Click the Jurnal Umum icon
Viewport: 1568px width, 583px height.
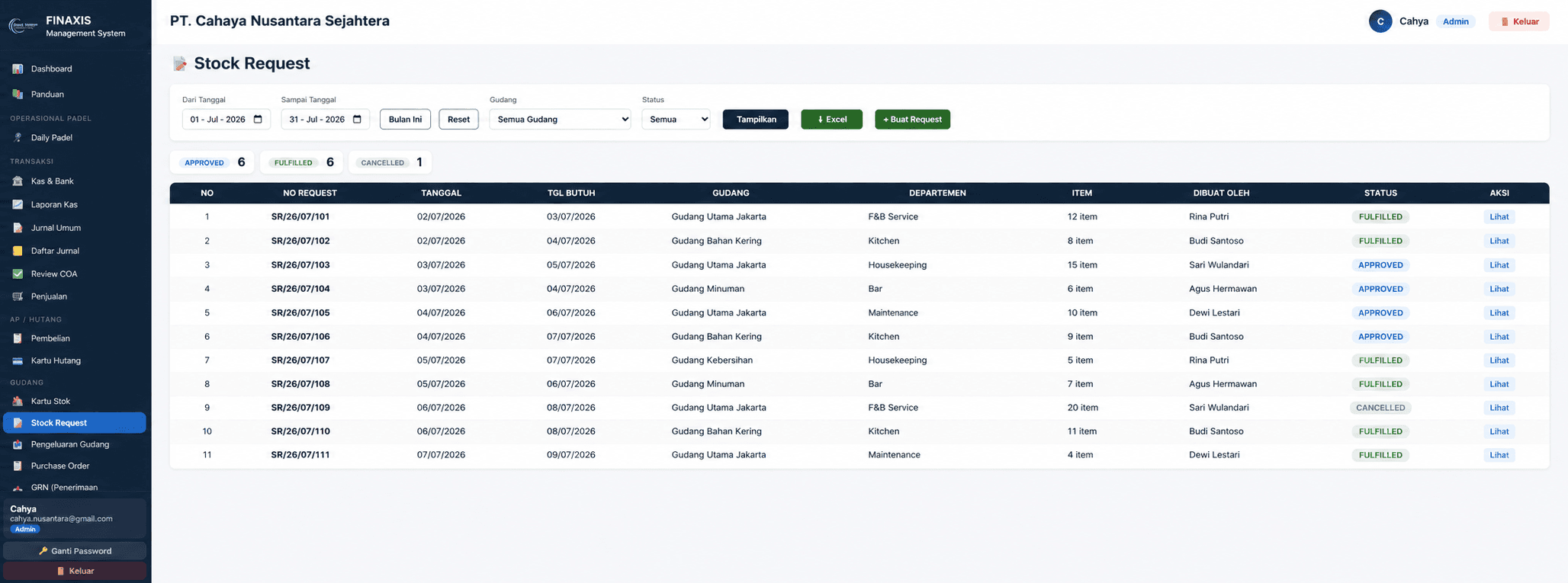point(18,227)
